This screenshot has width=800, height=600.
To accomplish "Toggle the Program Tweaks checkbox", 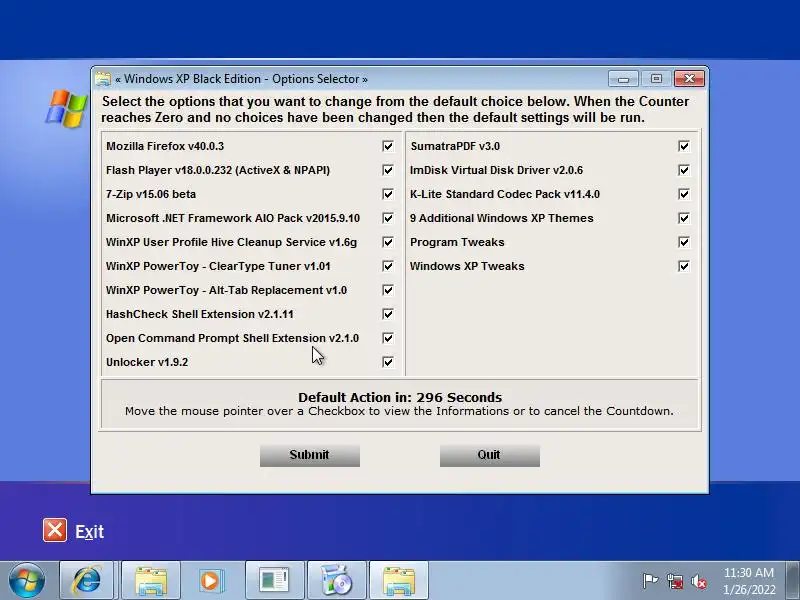I will pos(684,242).
